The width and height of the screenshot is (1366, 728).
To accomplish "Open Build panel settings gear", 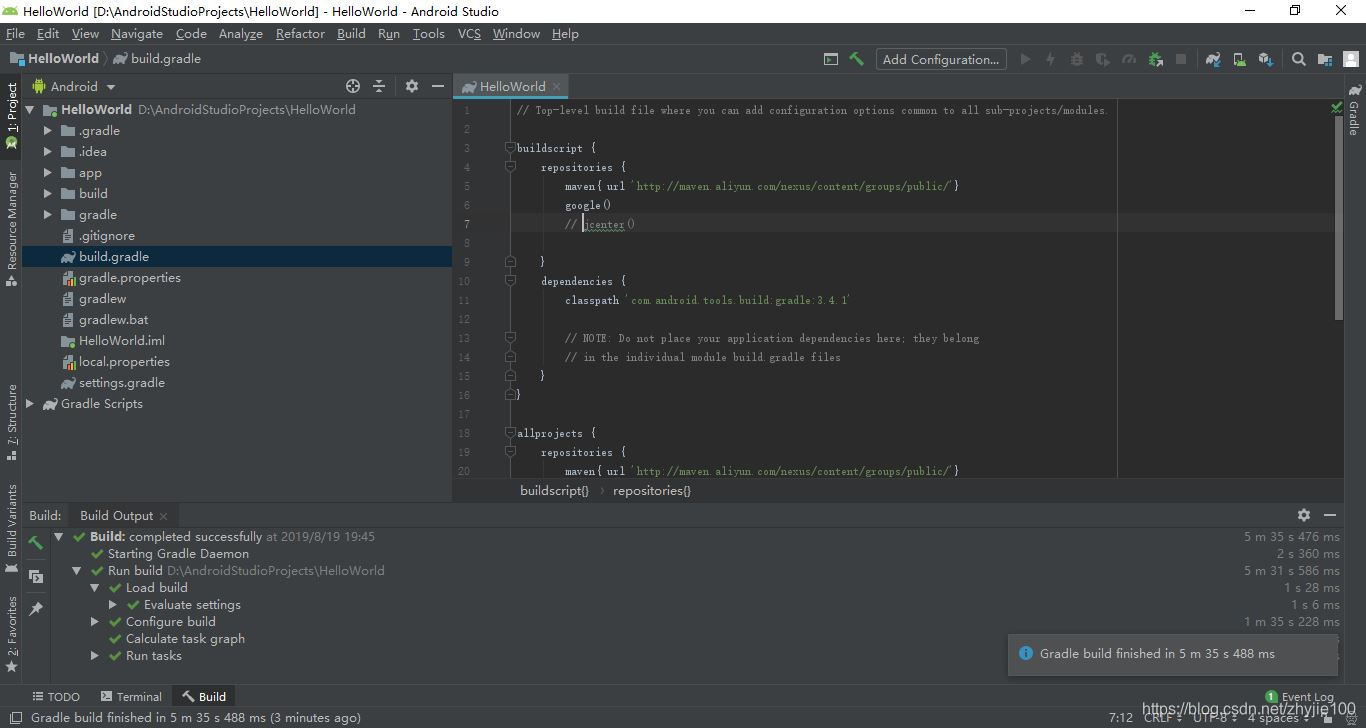I will [x=1304, y=515].
